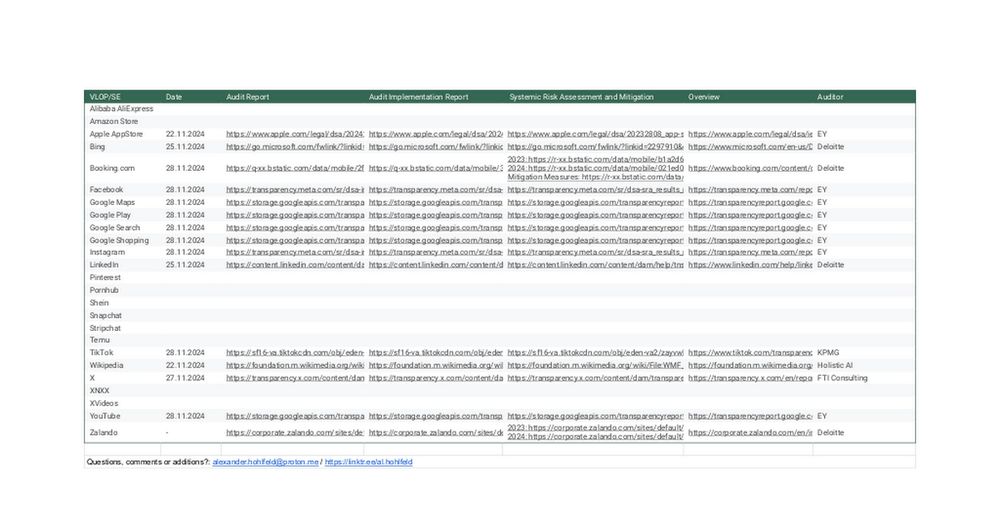
Task: Select the Audit Report column header
Action: click(x=247, y=97)
